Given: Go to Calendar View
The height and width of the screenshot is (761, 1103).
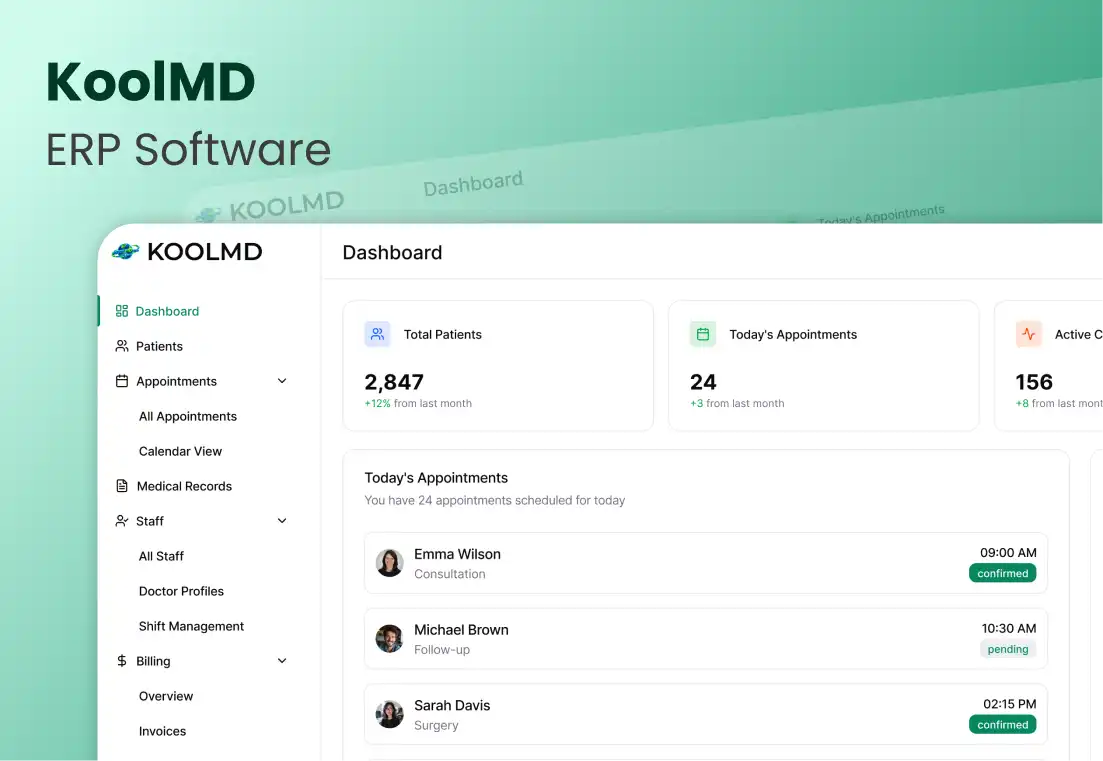Looking at the screenshot, I should tap(180, 452).
